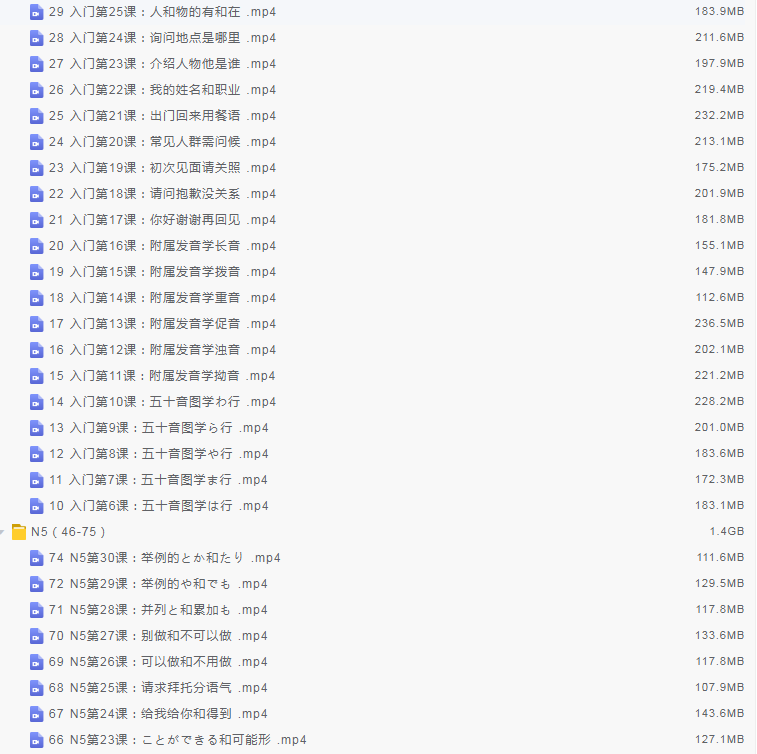Click the N5（46-75）yellow folder icon
Viewport: 757px width, 754px height.
[x=19, y=532]
